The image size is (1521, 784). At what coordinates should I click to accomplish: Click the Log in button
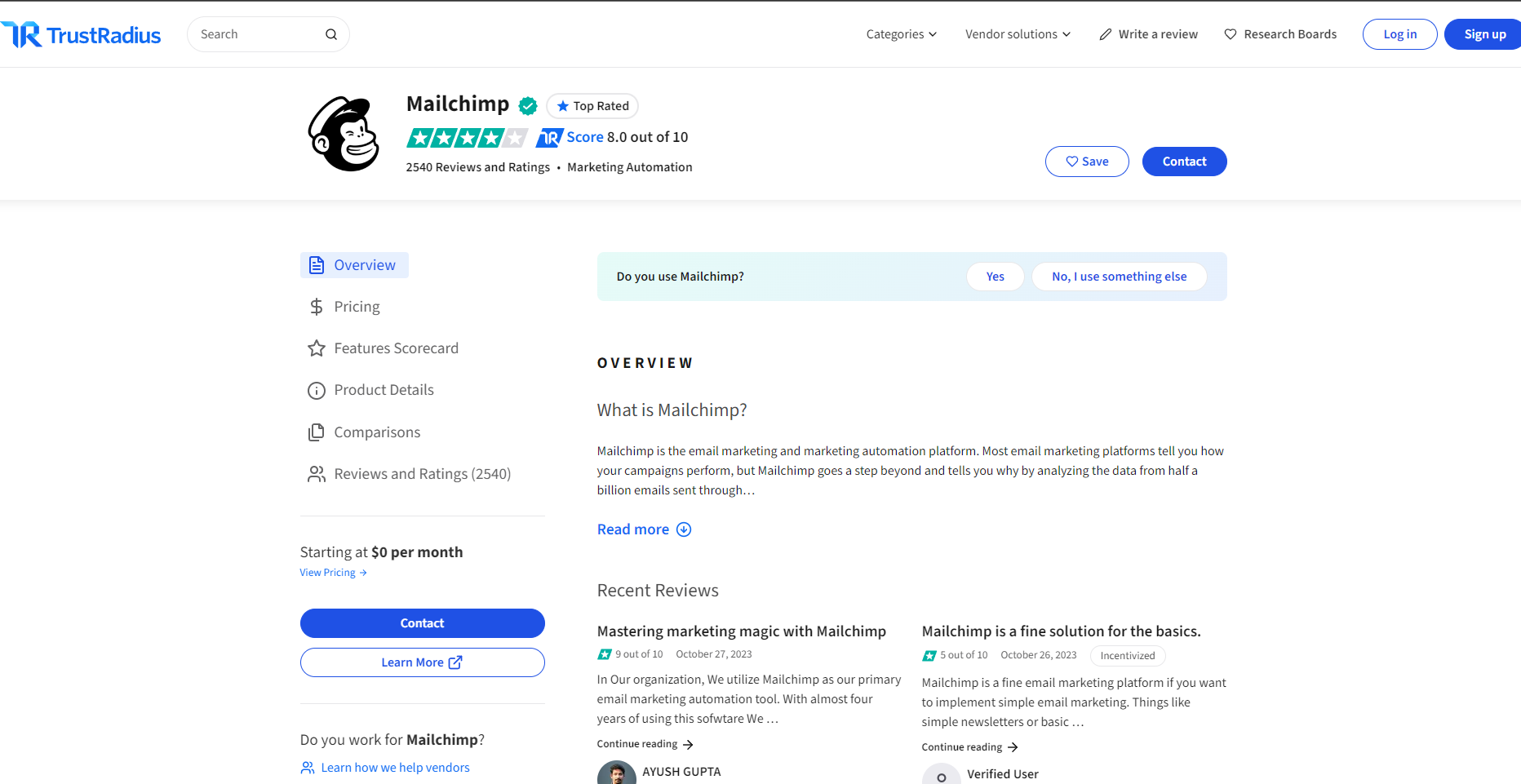1399,34
